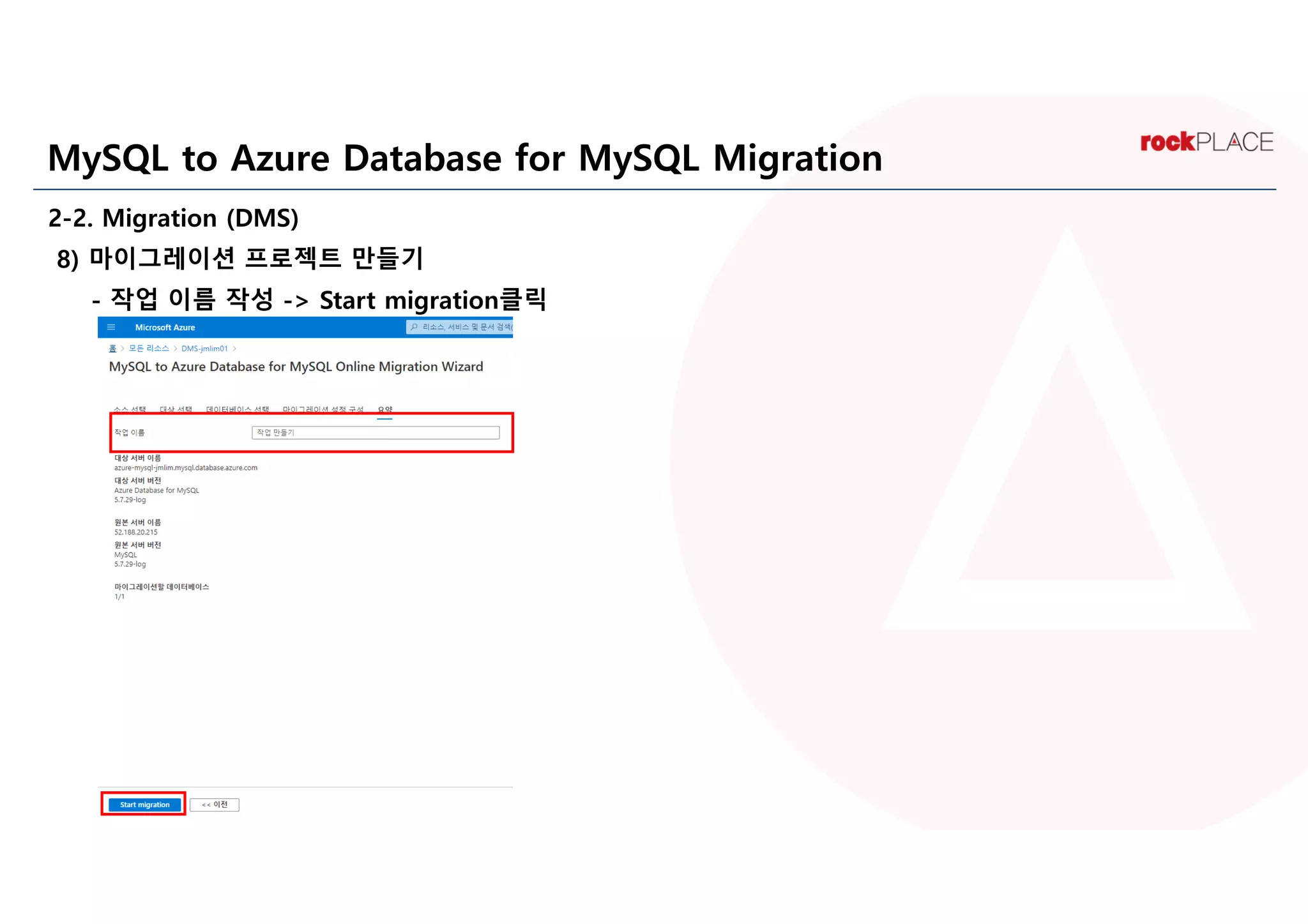Switch to 소스 선택 wizard tab

click(x=130, y=409)
